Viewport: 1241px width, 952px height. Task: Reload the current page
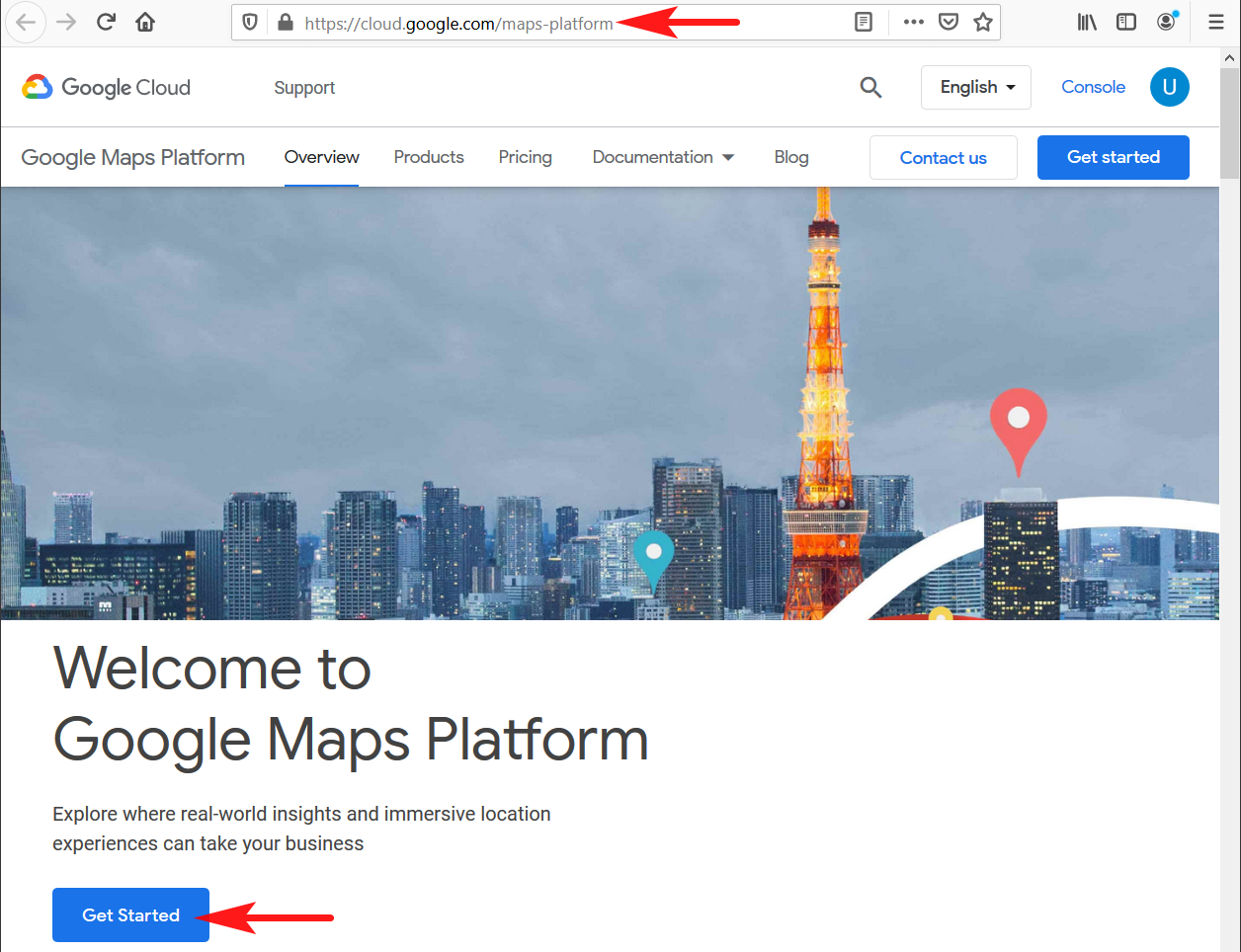click(106, 21)
